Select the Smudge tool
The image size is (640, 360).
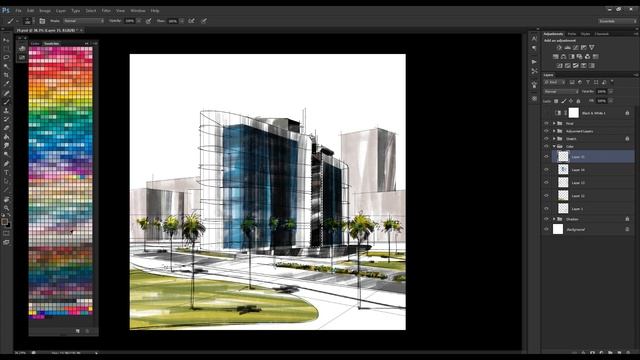coord(6,145)
